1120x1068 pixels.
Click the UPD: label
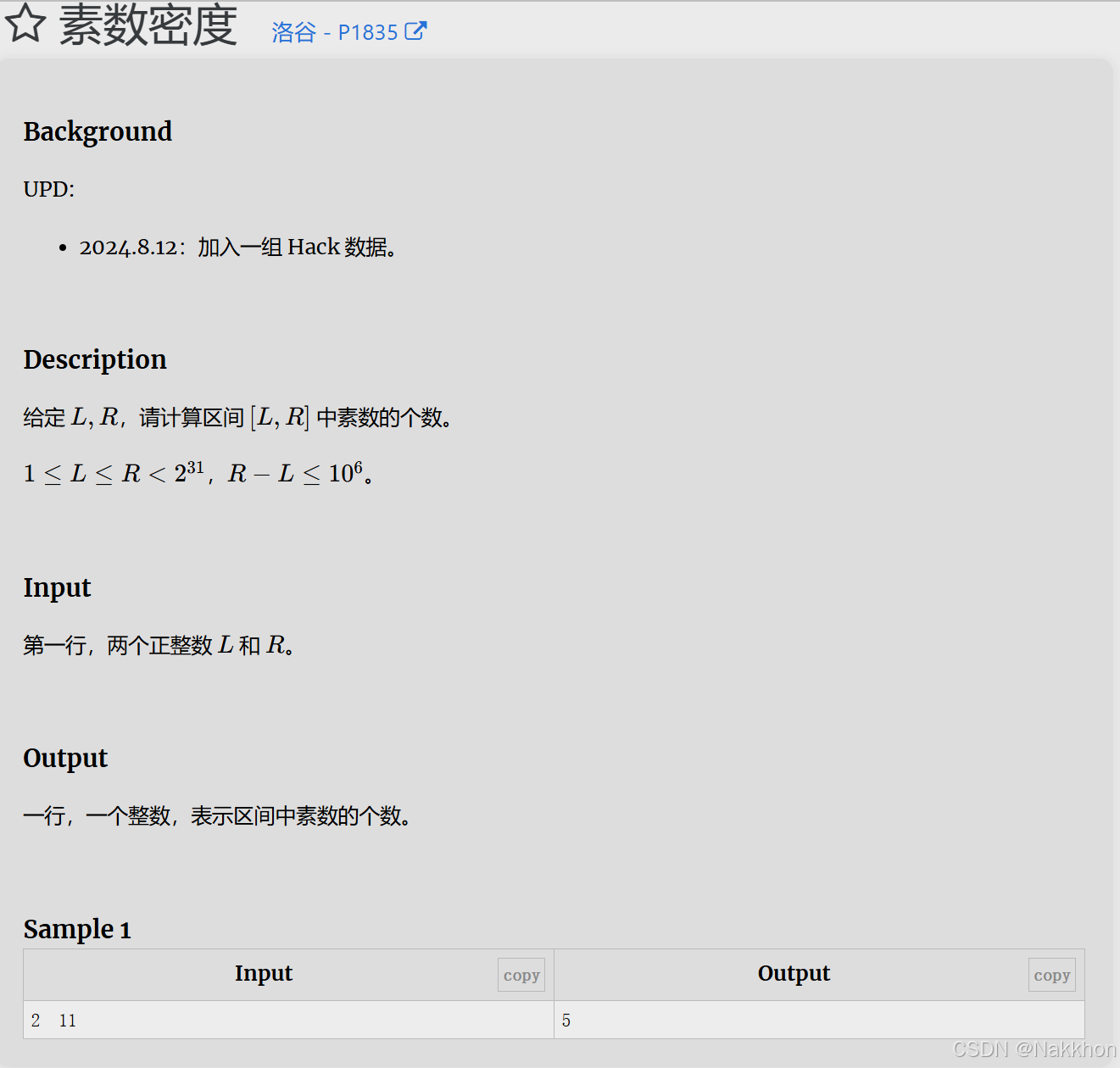(x=49, y=189)
